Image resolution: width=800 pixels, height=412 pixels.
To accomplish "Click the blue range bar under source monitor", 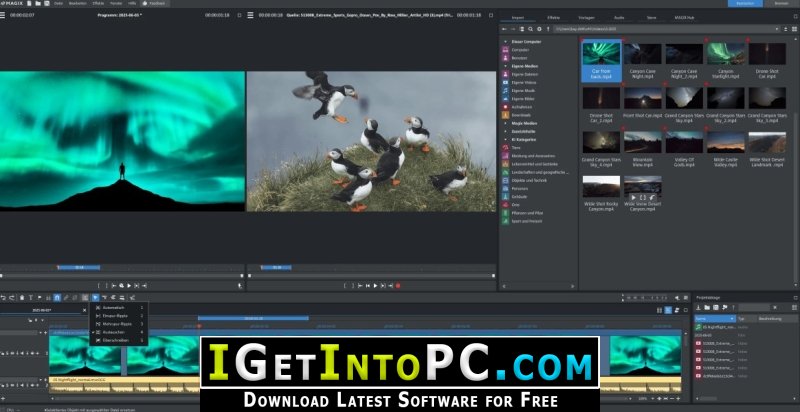I will (276, 267).
